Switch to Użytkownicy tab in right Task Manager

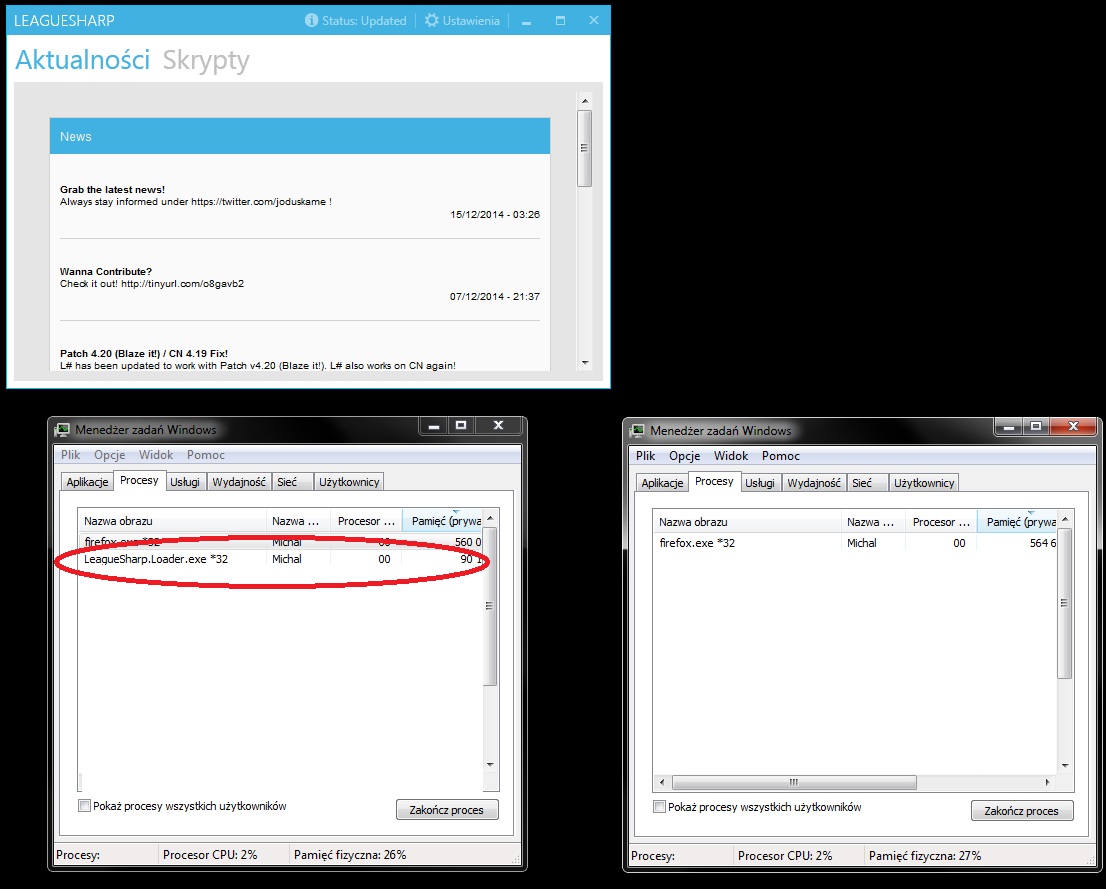point(924,483)
